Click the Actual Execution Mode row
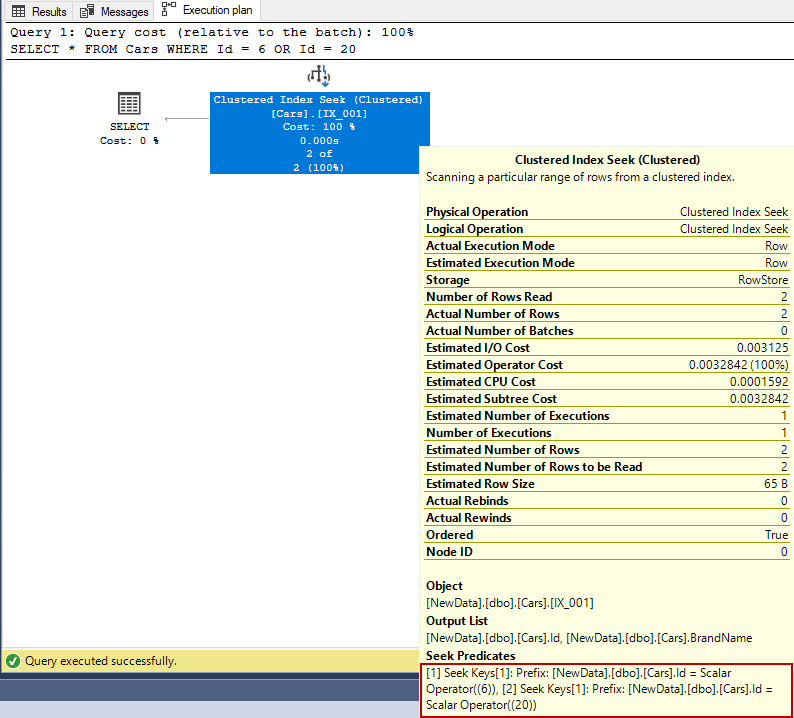794x718 pixels. click(607, 246)
